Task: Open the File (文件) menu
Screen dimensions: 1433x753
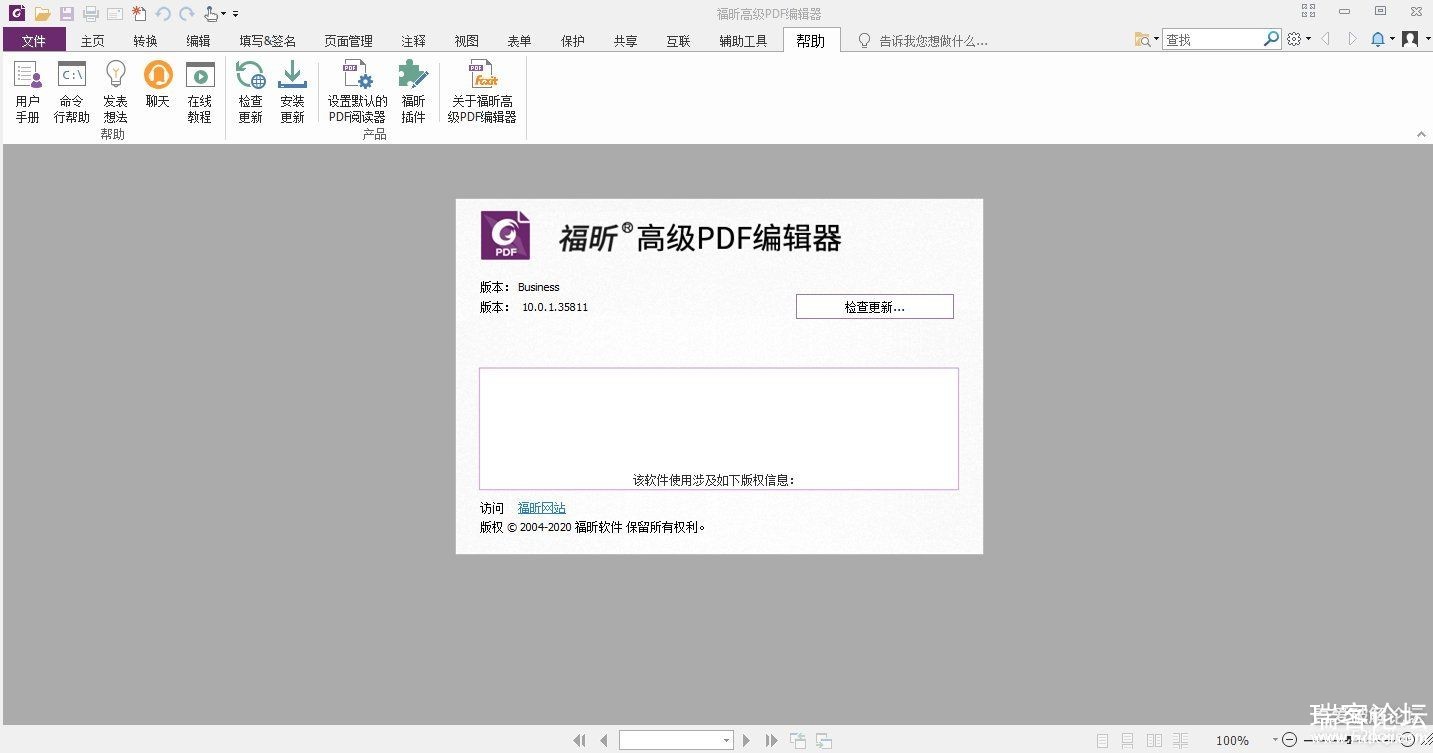Action: click(x=34, y=40)
